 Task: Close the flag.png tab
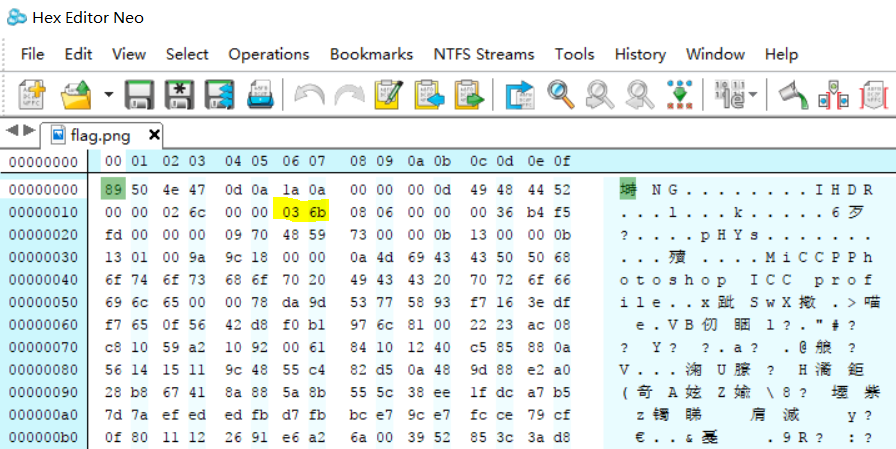click(153, 135)
